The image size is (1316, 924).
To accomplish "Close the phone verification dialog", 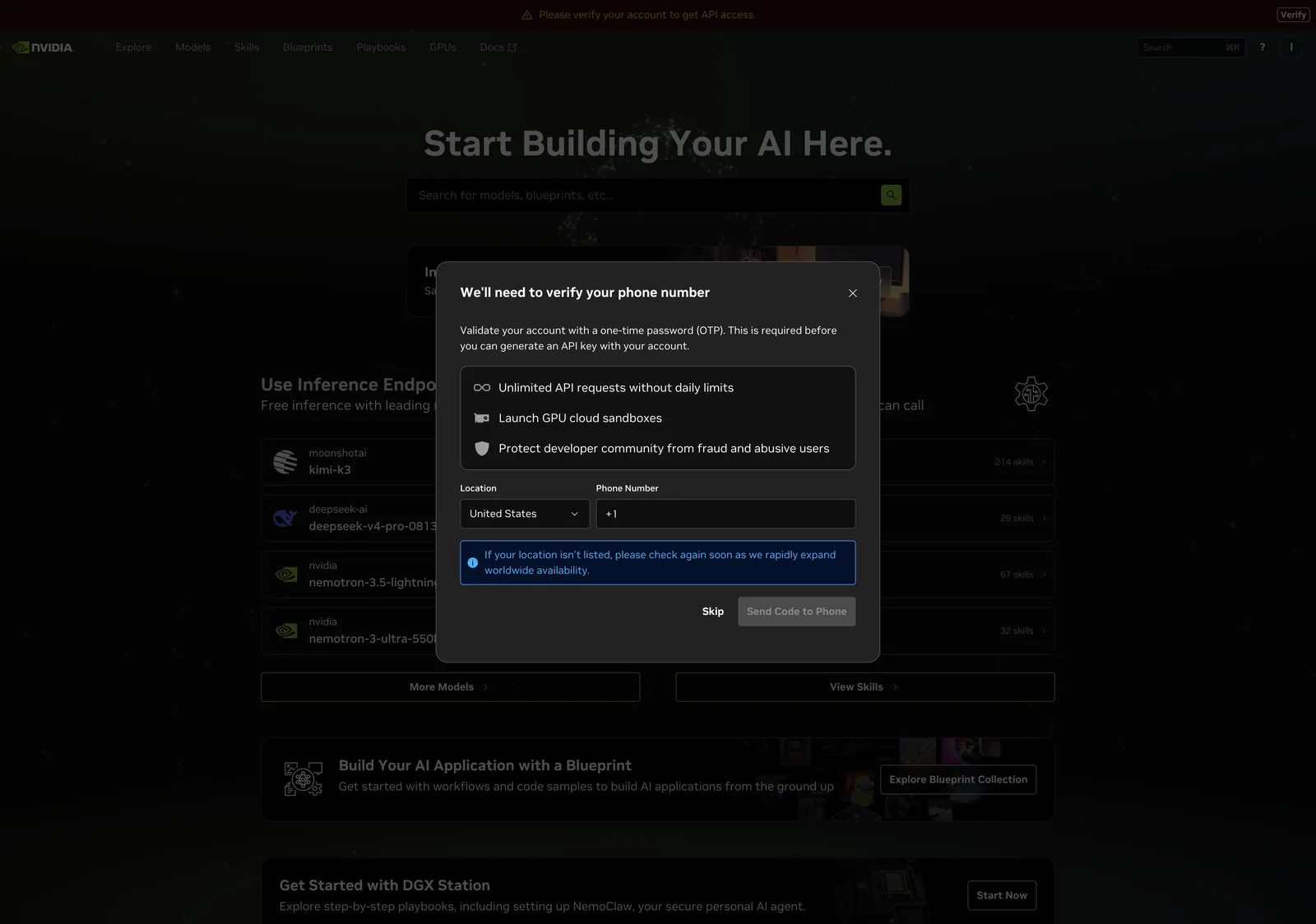I will 852,293.
